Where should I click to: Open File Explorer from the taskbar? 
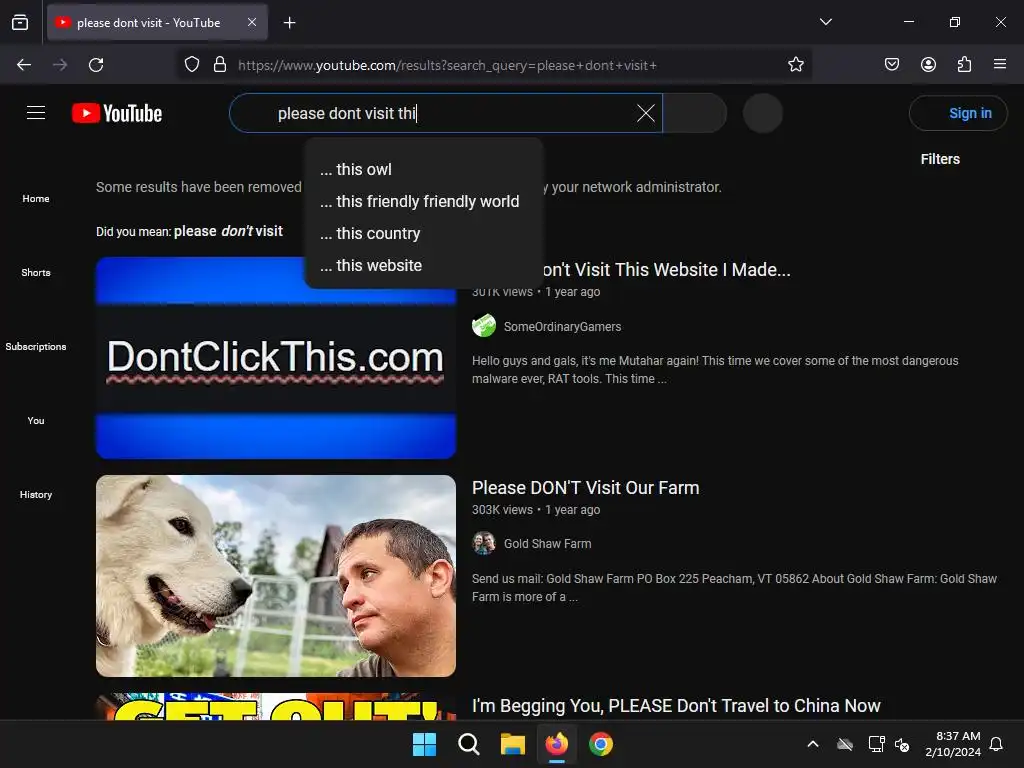pyautogui.click(x=513, y=744)
